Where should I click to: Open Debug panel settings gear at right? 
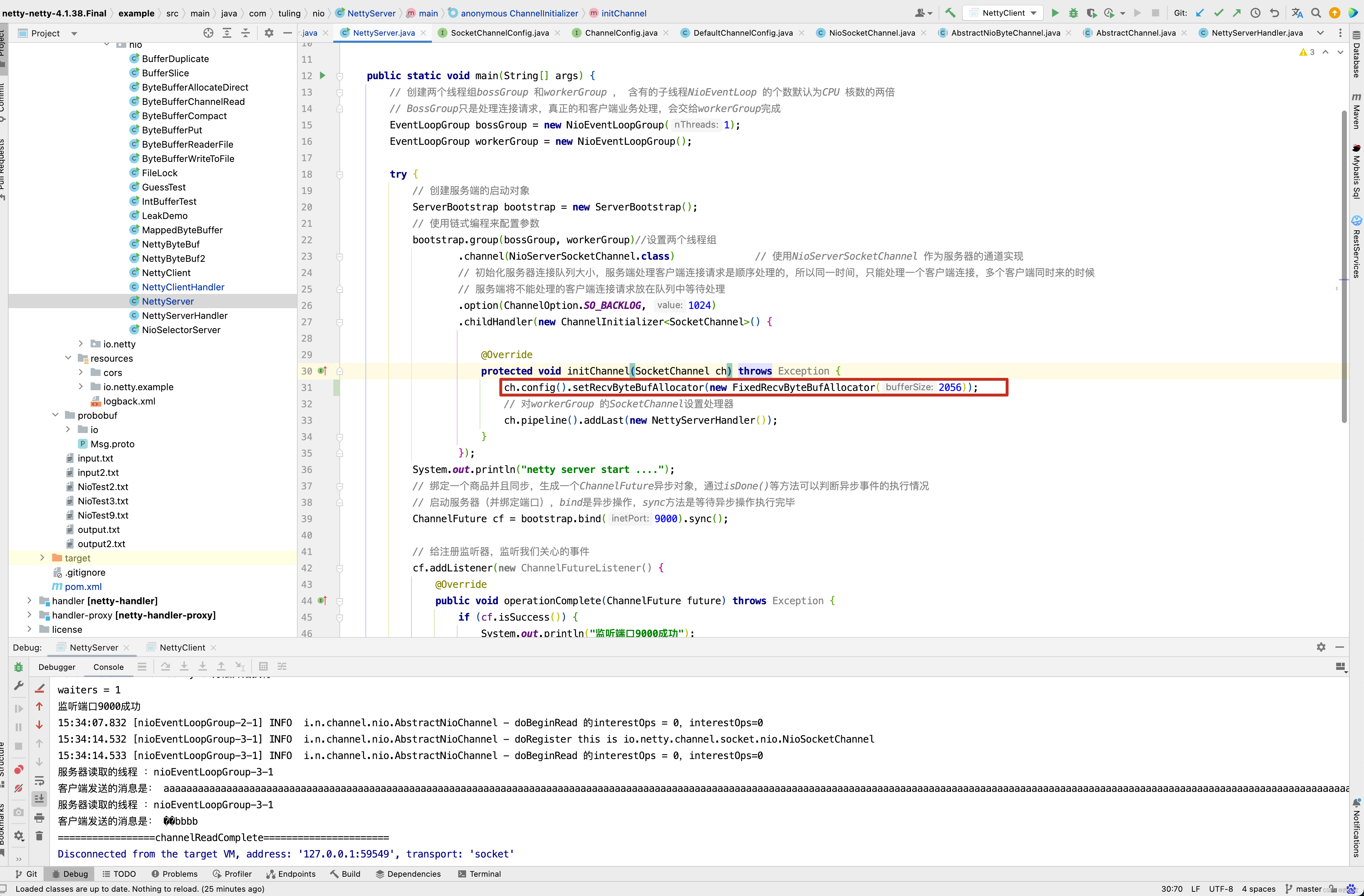point(1321,647)
